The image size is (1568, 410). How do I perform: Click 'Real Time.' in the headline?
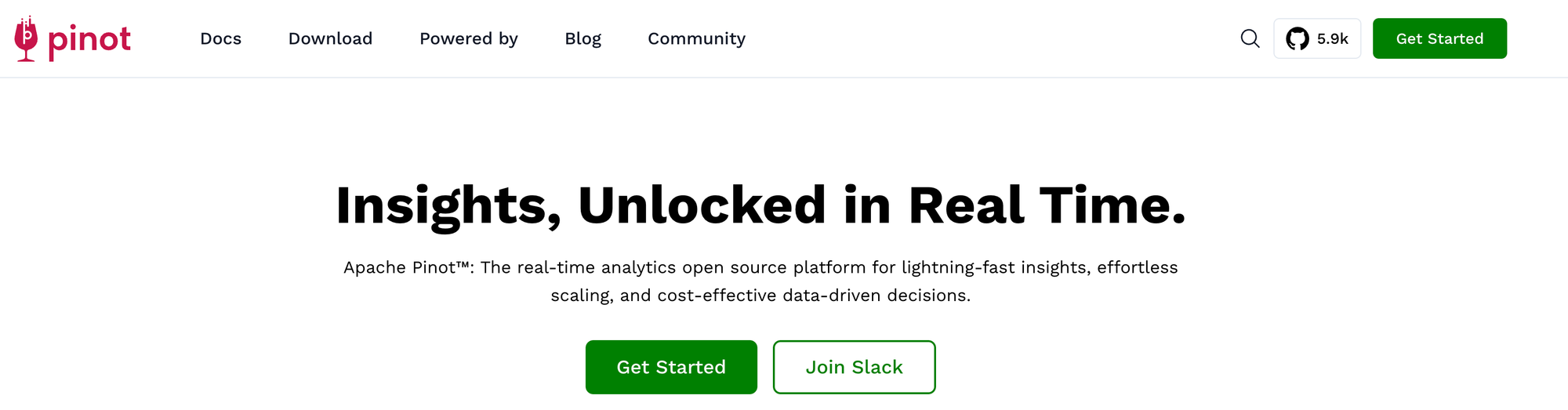(1046, 205)
